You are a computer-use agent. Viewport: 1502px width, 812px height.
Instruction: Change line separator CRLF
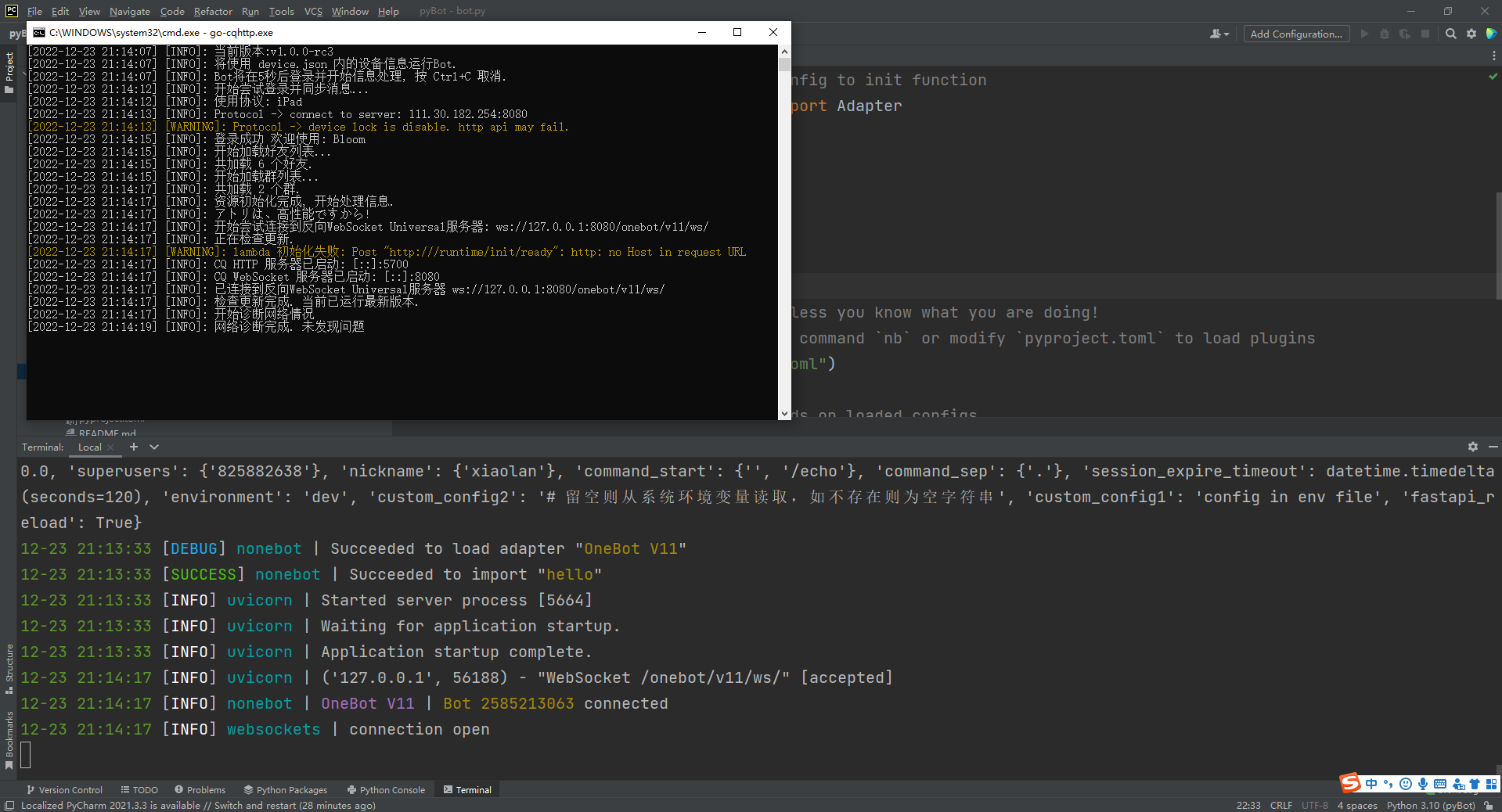coord(1281,805)
